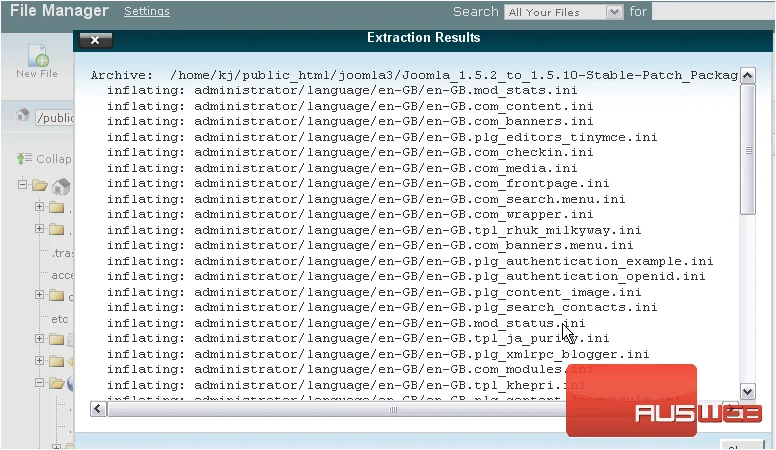
Task: Click the Collapse all icon
Action: click(x=24, y=158)
